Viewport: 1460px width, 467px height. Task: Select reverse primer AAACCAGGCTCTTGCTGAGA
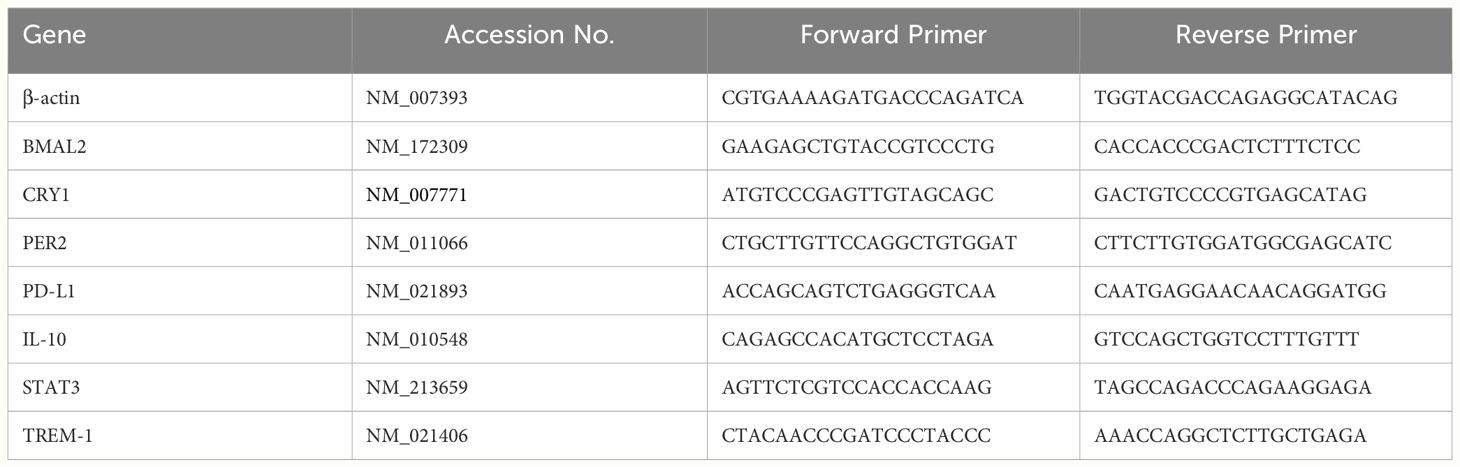[1231, 436]
